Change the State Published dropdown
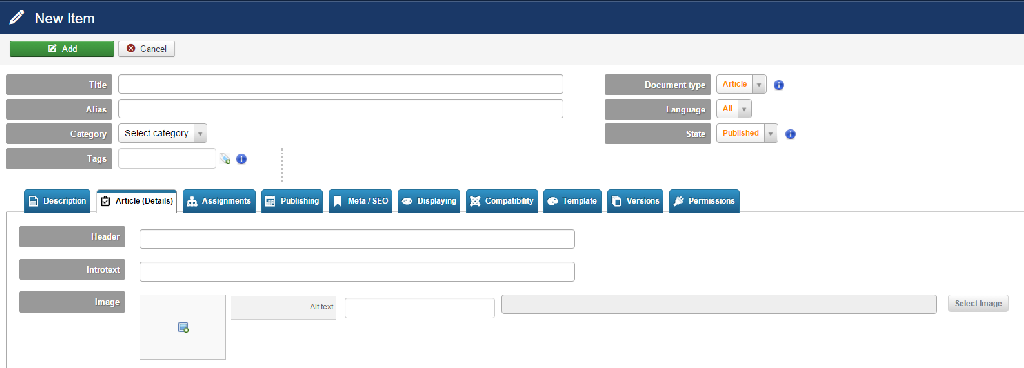Viewport: 1024px width, 368px height. tap(747, 133)
